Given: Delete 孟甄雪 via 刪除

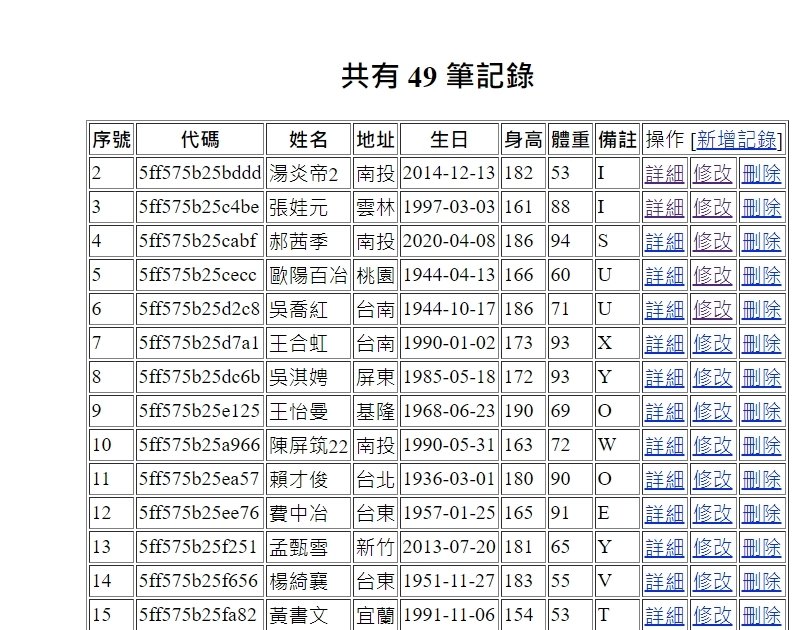Looking at the screenshot, I should (761, 548).
